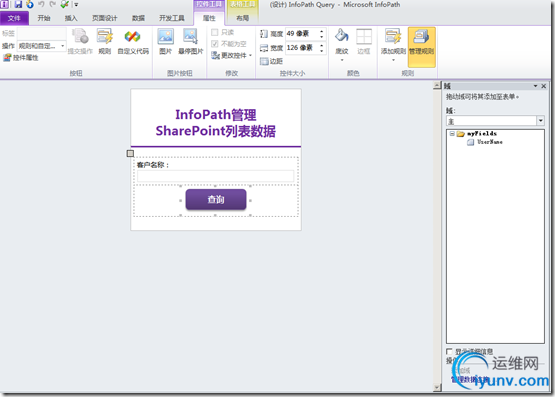Redo the last undone action

pyautogui.click(x=52, y=4)
